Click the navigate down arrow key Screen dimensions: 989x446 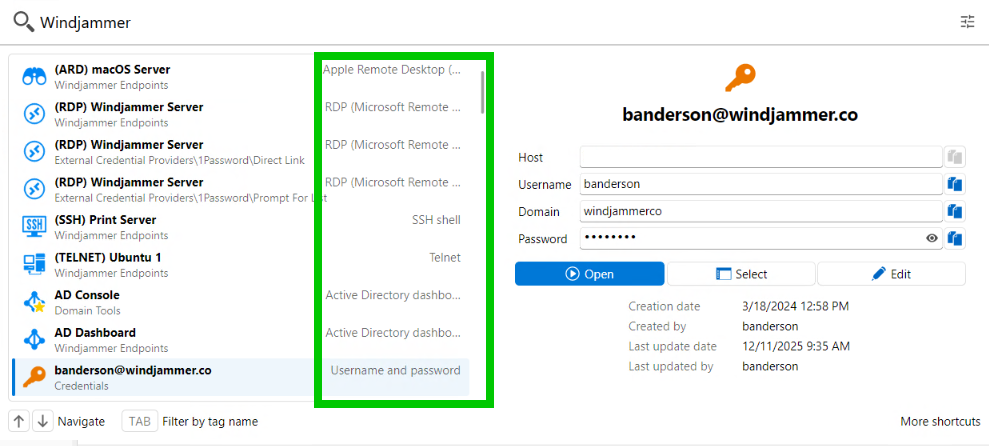click(x=43, y=421)
